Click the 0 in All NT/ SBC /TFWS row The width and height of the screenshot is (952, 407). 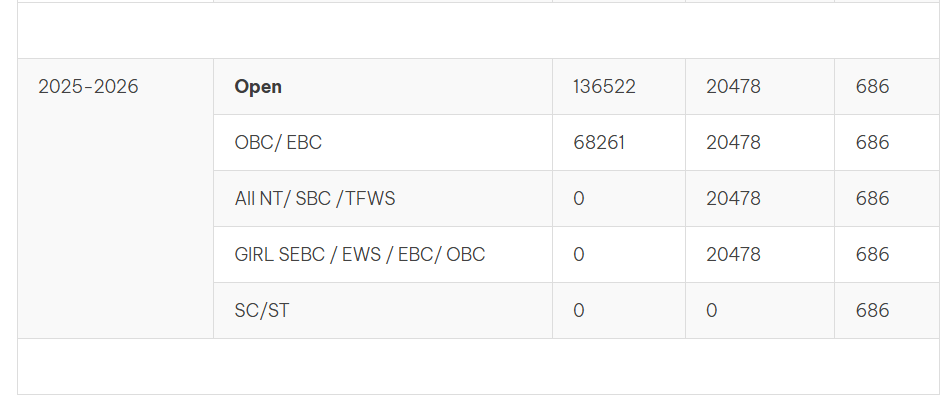tap(579, 199)
